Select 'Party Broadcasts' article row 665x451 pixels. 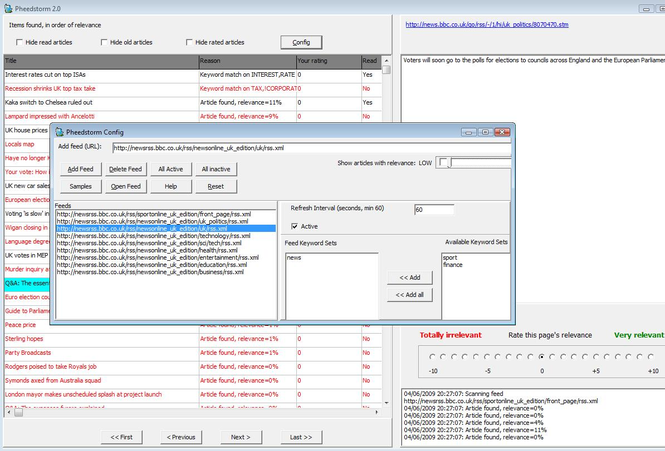pos(193,353)
